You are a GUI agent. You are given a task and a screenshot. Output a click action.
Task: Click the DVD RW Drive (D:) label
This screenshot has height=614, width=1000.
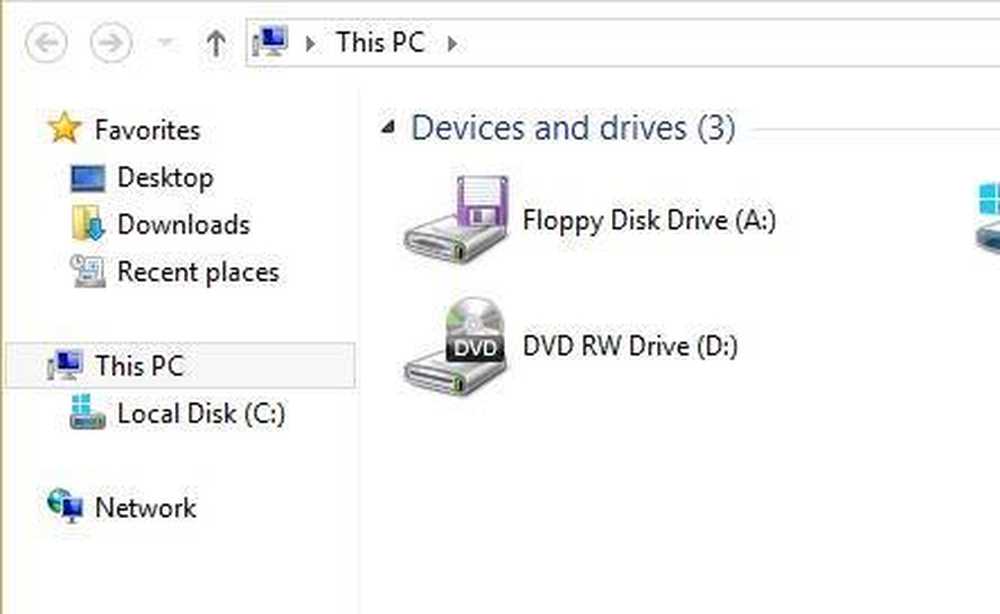(x=630, y=346)
